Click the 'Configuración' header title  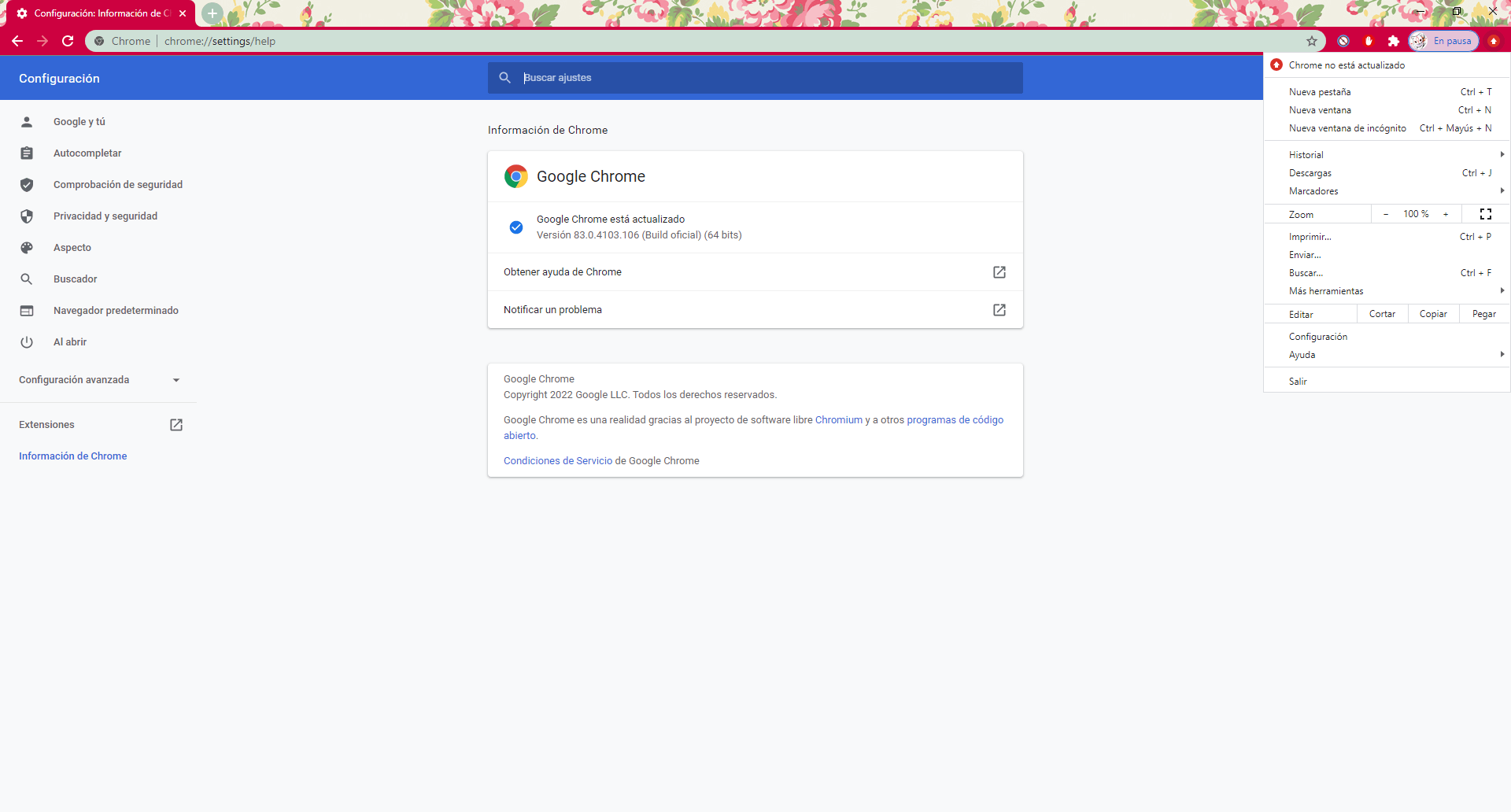(59, 79)
